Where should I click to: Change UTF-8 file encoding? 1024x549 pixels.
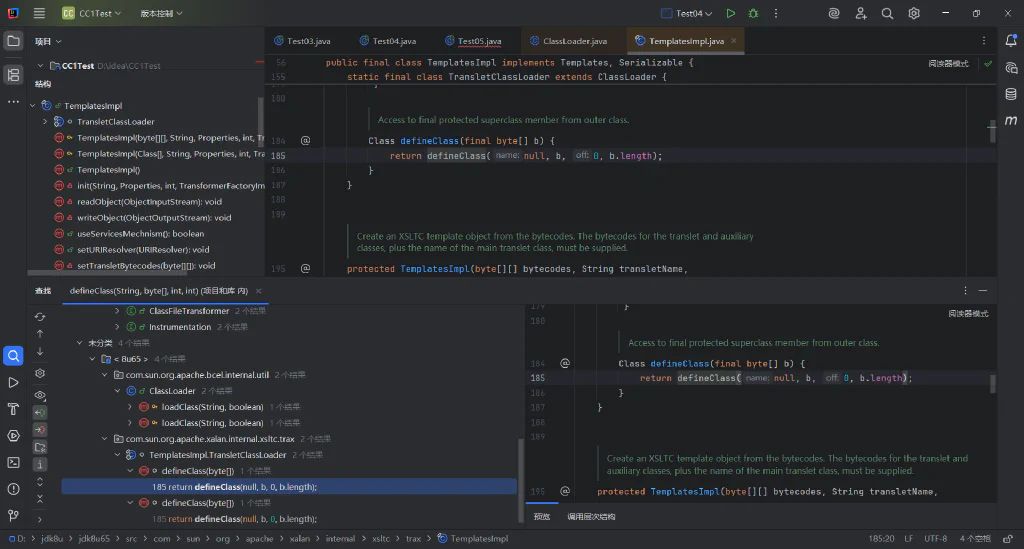coord(935,539)
